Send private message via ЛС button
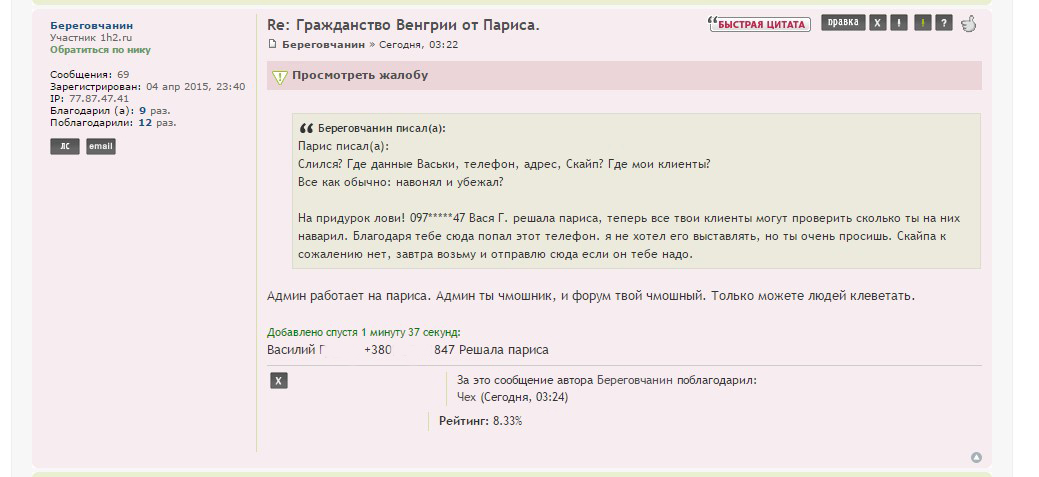This screenshot has width=1039, height=477. tap(64, 147)
